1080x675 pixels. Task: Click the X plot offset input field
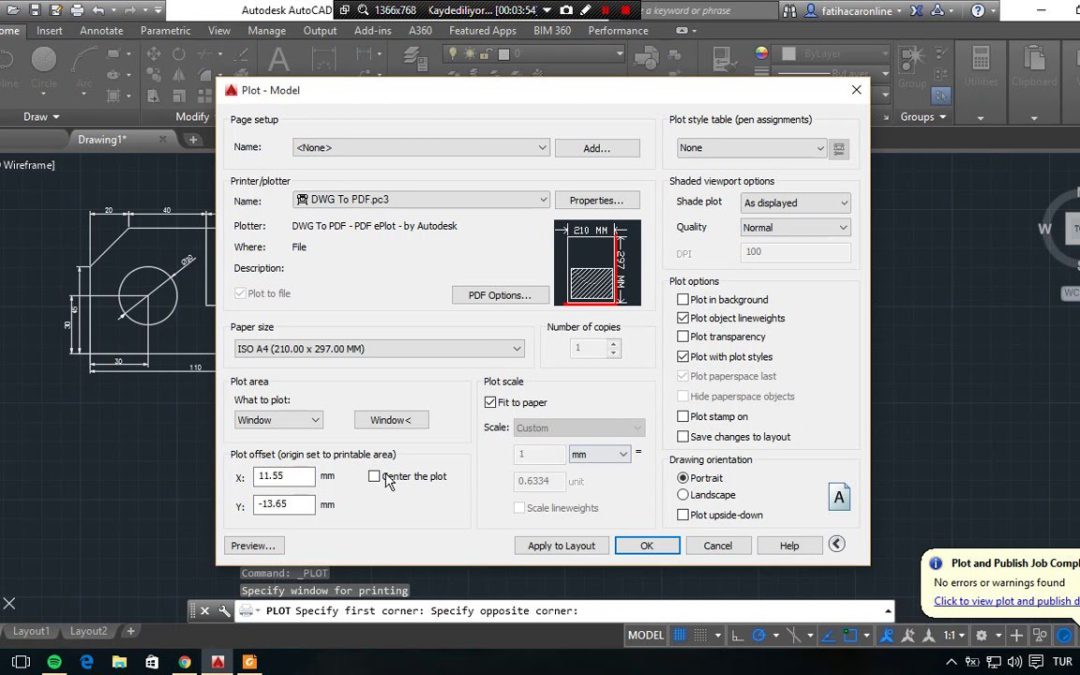[x=284, y=476]
